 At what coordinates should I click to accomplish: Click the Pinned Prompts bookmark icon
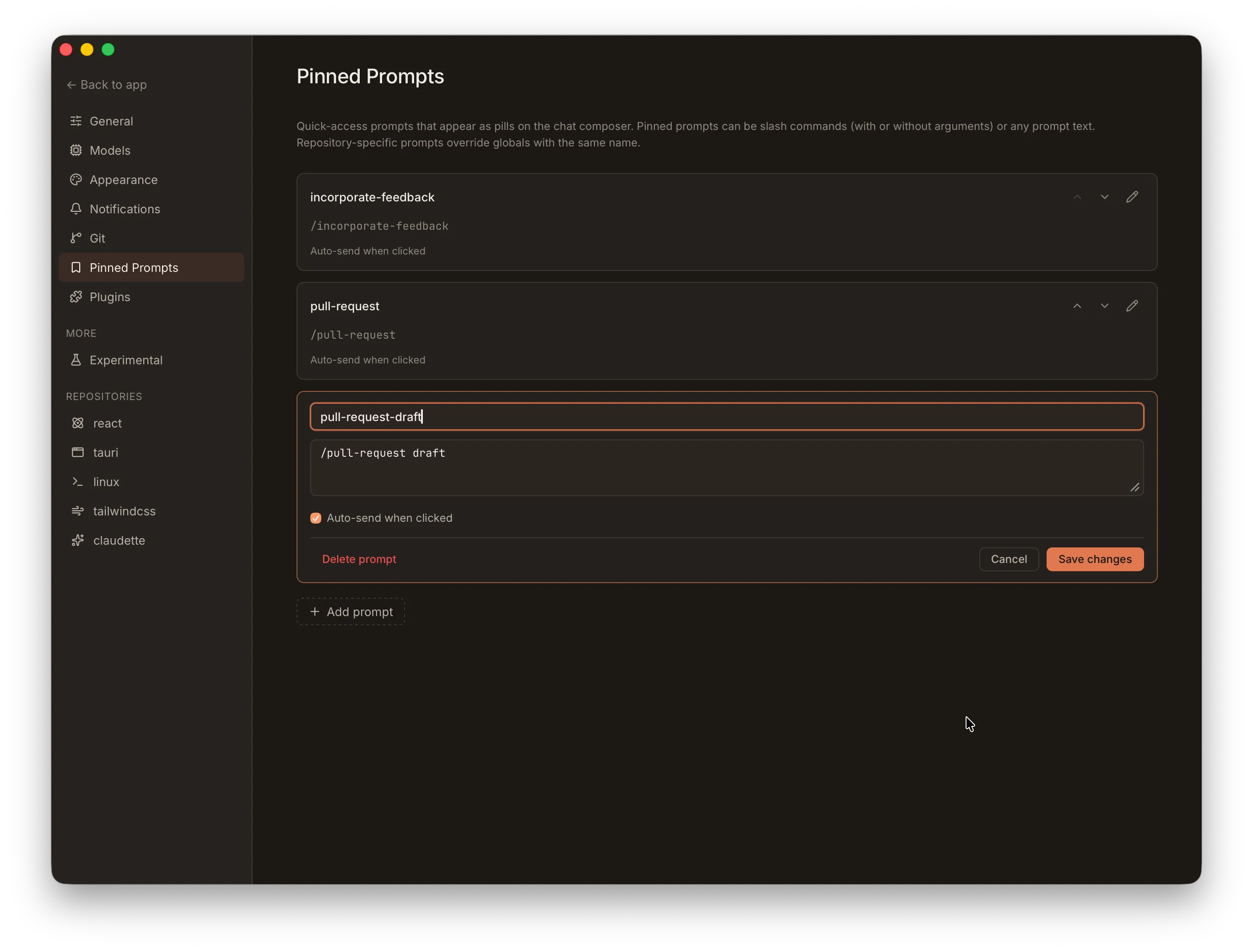click(x=76, y=267)
